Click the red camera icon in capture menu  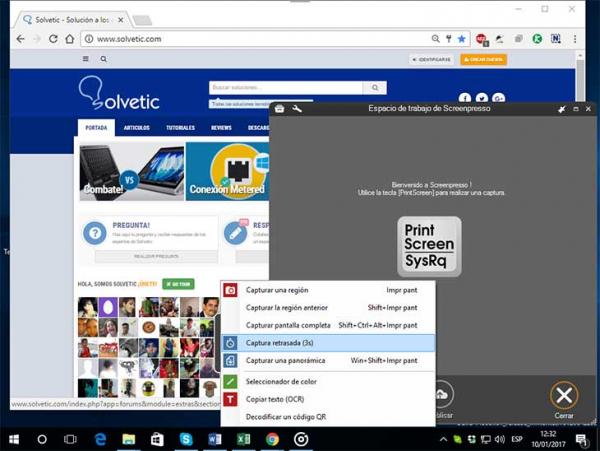[230, 290]
